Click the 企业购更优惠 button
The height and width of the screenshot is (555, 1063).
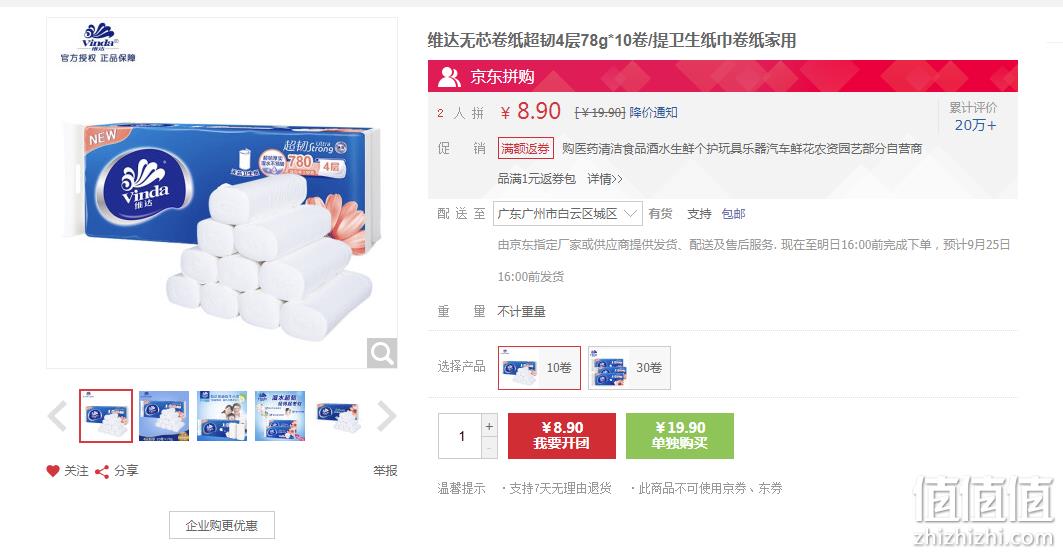222,525
